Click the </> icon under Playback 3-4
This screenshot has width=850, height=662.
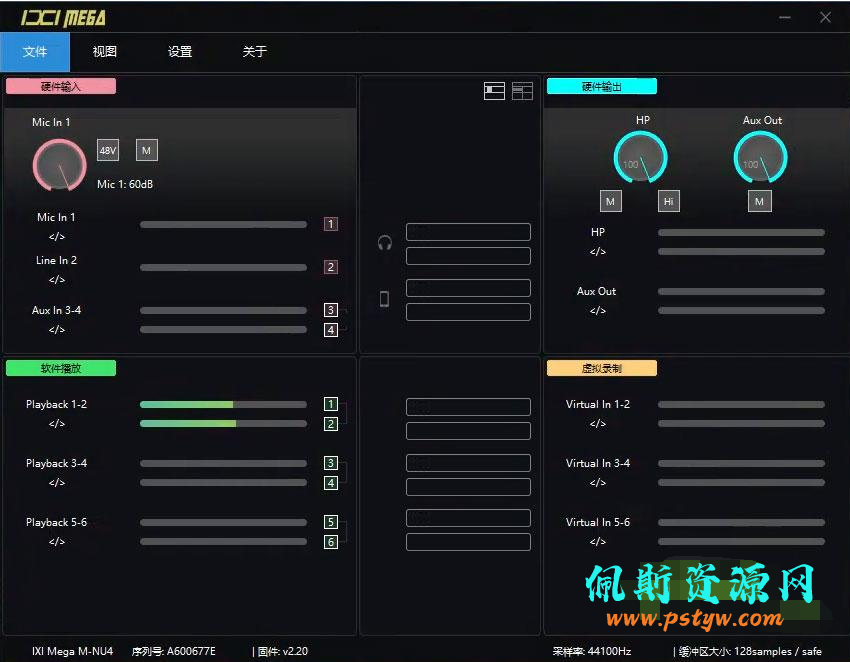pos(57,483)
